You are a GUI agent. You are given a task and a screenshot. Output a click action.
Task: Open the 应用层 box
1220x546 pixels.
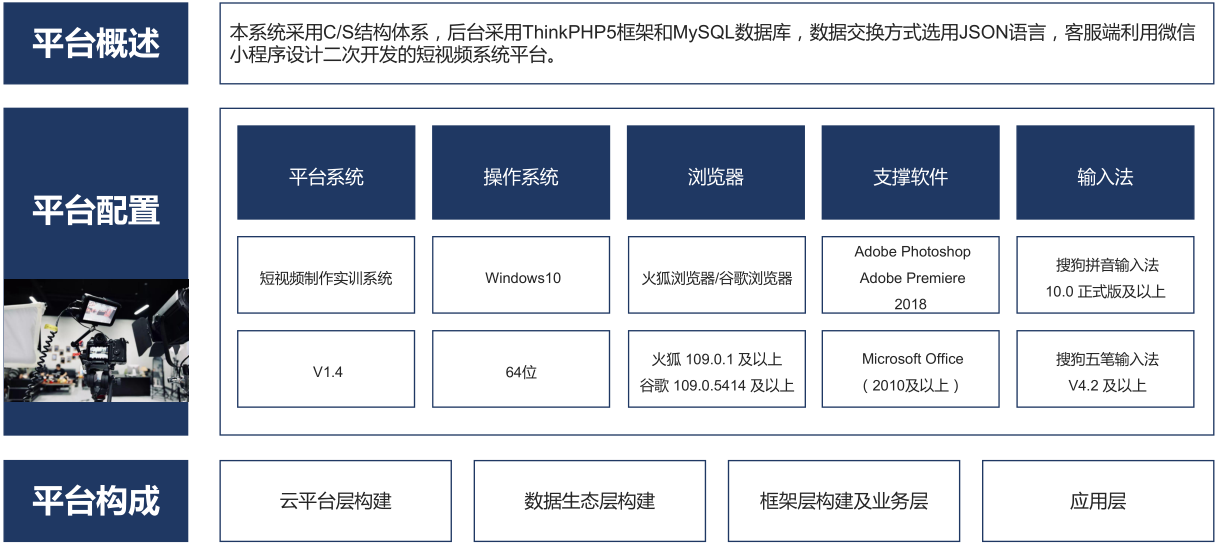coord(1098,500)
